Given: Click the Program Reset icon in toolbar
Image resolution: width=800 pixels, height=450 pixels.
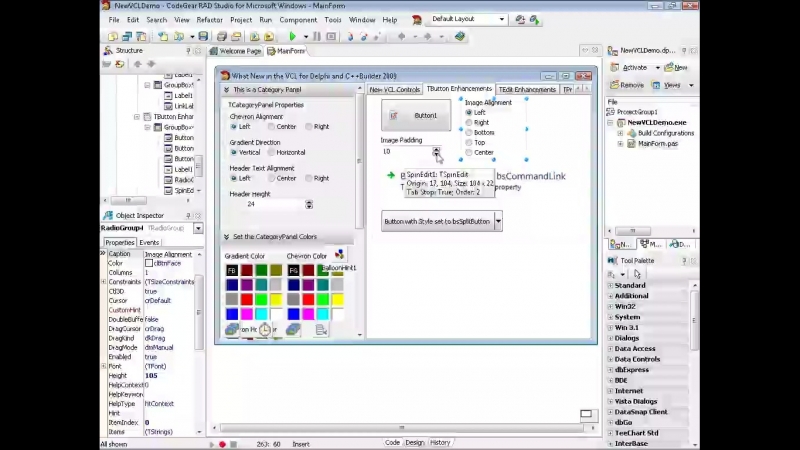Looking at the screenshot, I should (331, 37).
